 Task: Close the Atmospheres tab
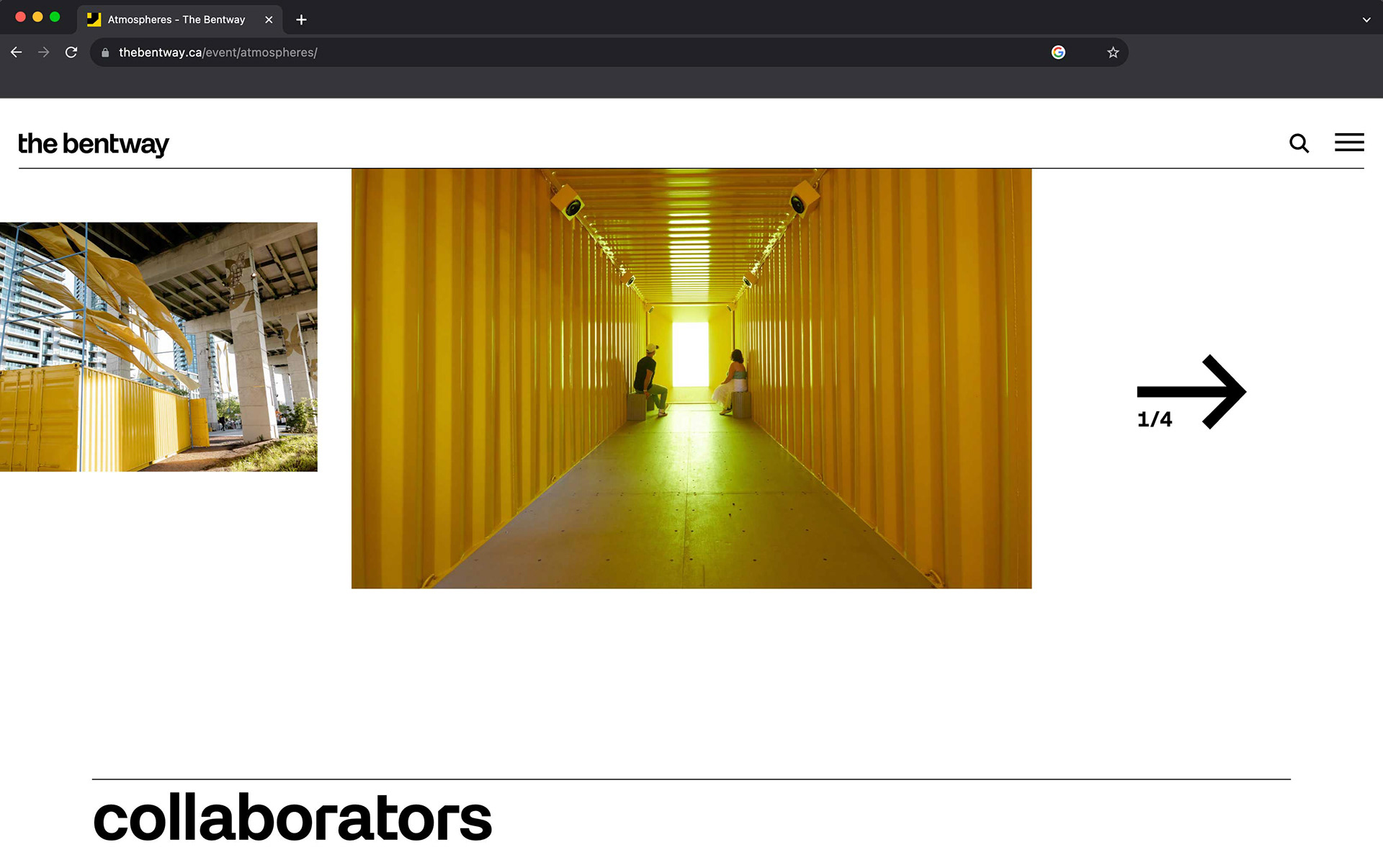point(269,19)
